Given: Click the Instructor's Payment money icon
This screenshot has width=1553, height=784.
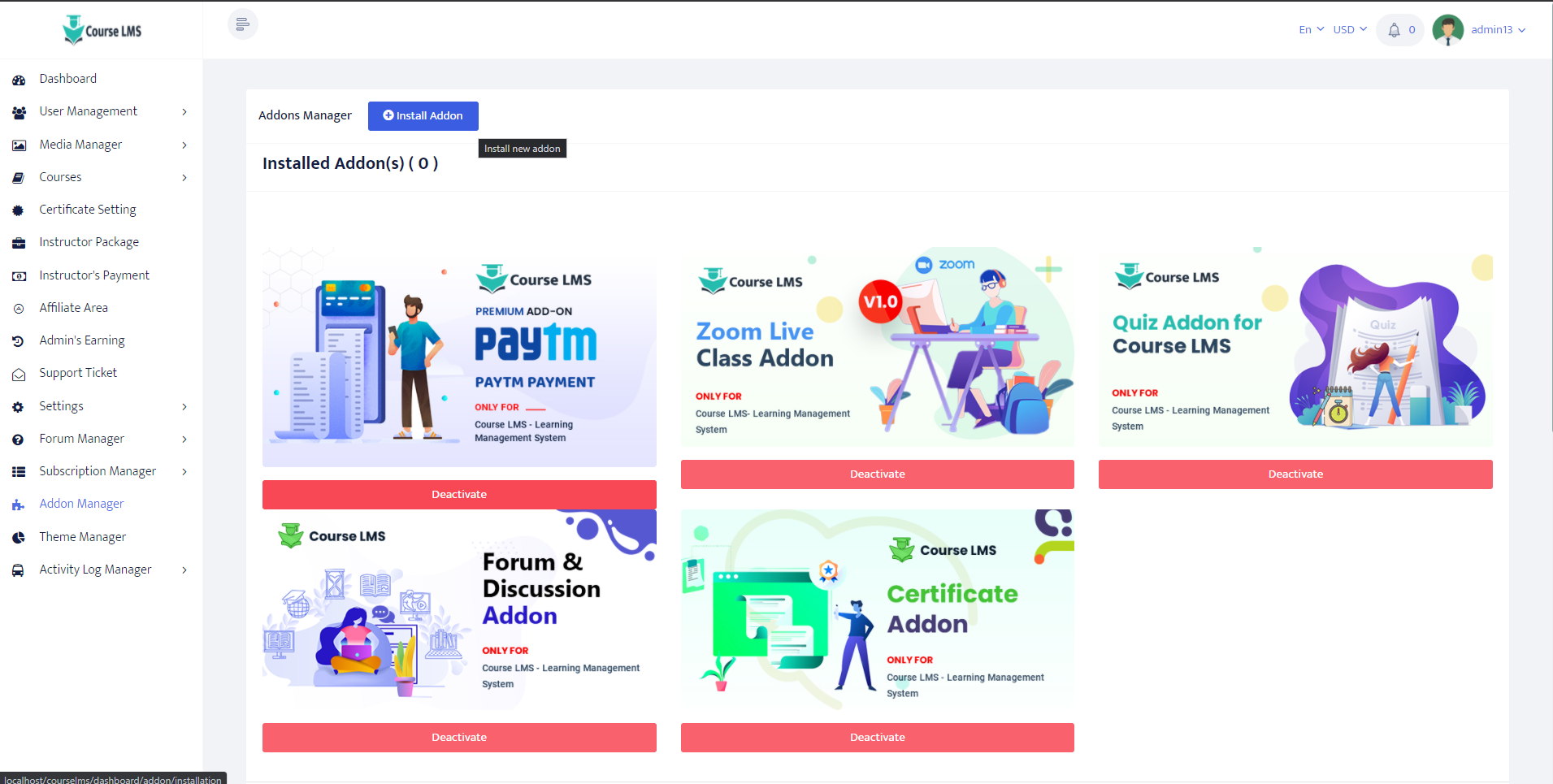Looking at the screenshot, I should (19, 276).
